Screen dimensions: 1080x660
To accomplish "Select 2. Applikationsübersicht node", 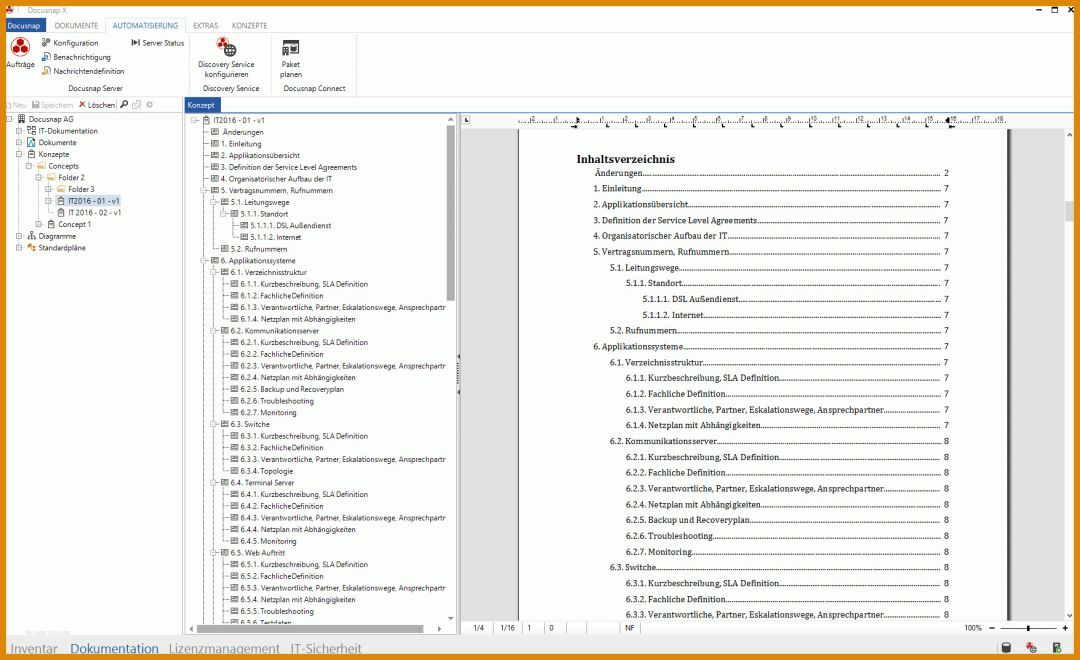I will coord(260,156).
